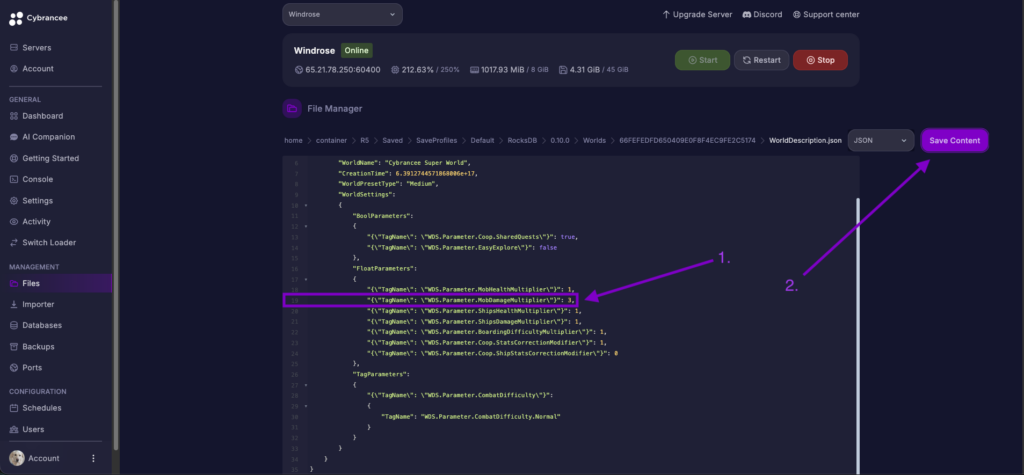The image size is (1024, 475).
Task: Restart the Windrose server
Action: [761, 60]
